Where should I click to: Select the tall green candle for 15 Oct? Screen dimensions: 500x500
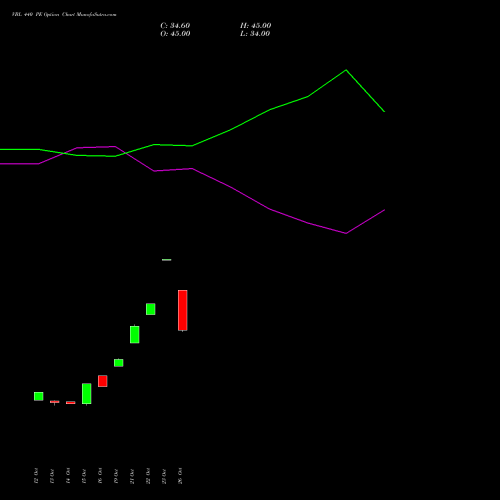[x=87, y=394]
